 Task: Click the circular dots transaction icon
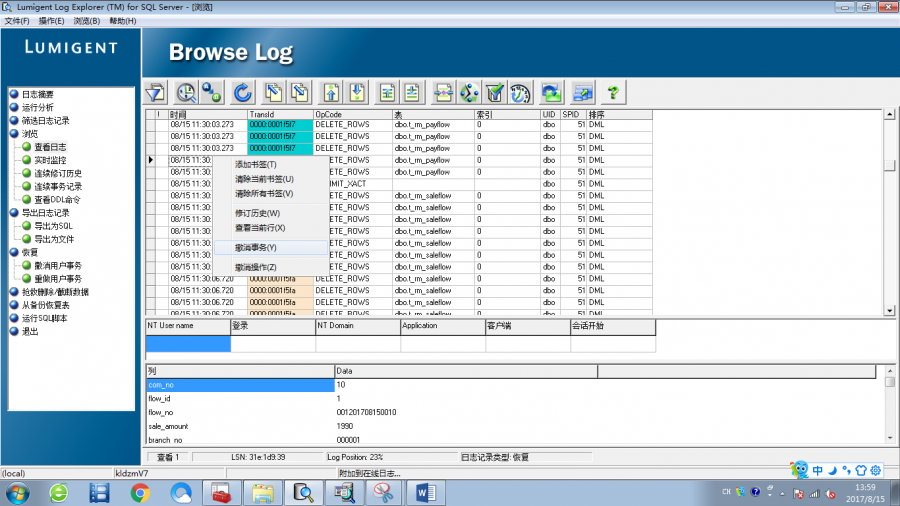(469, 92)
